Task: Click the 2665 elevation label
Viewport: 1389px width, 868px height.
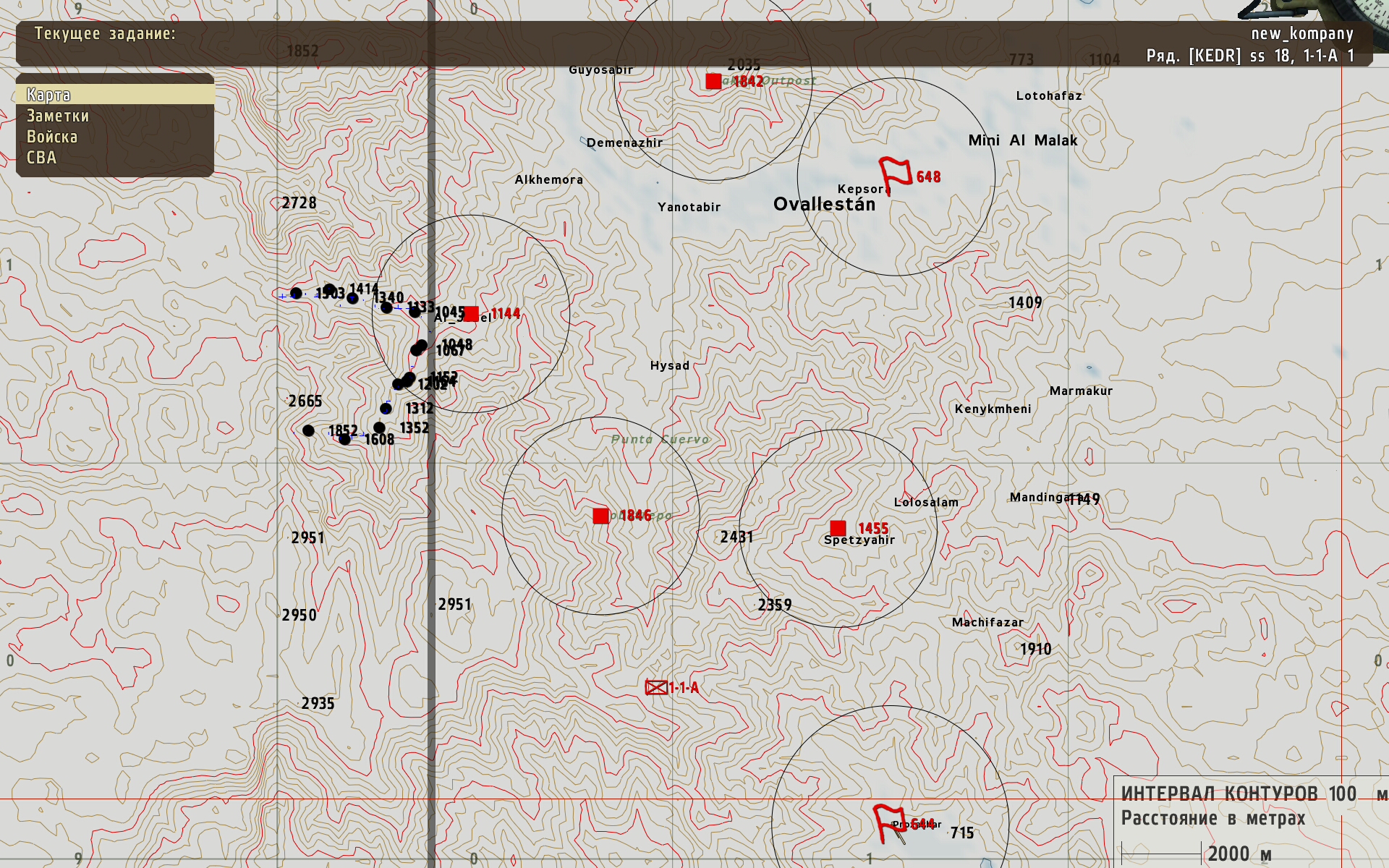Action: tap(305, 401)
